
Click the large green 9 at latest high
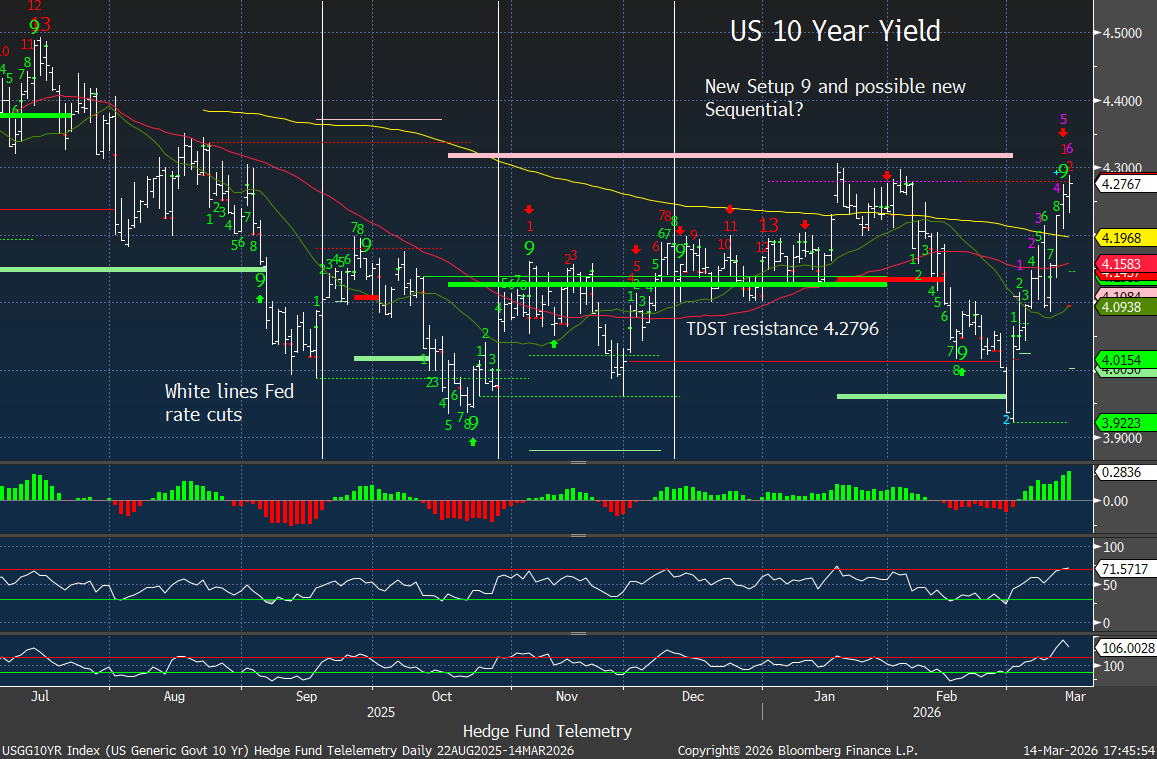point(1063,171)
